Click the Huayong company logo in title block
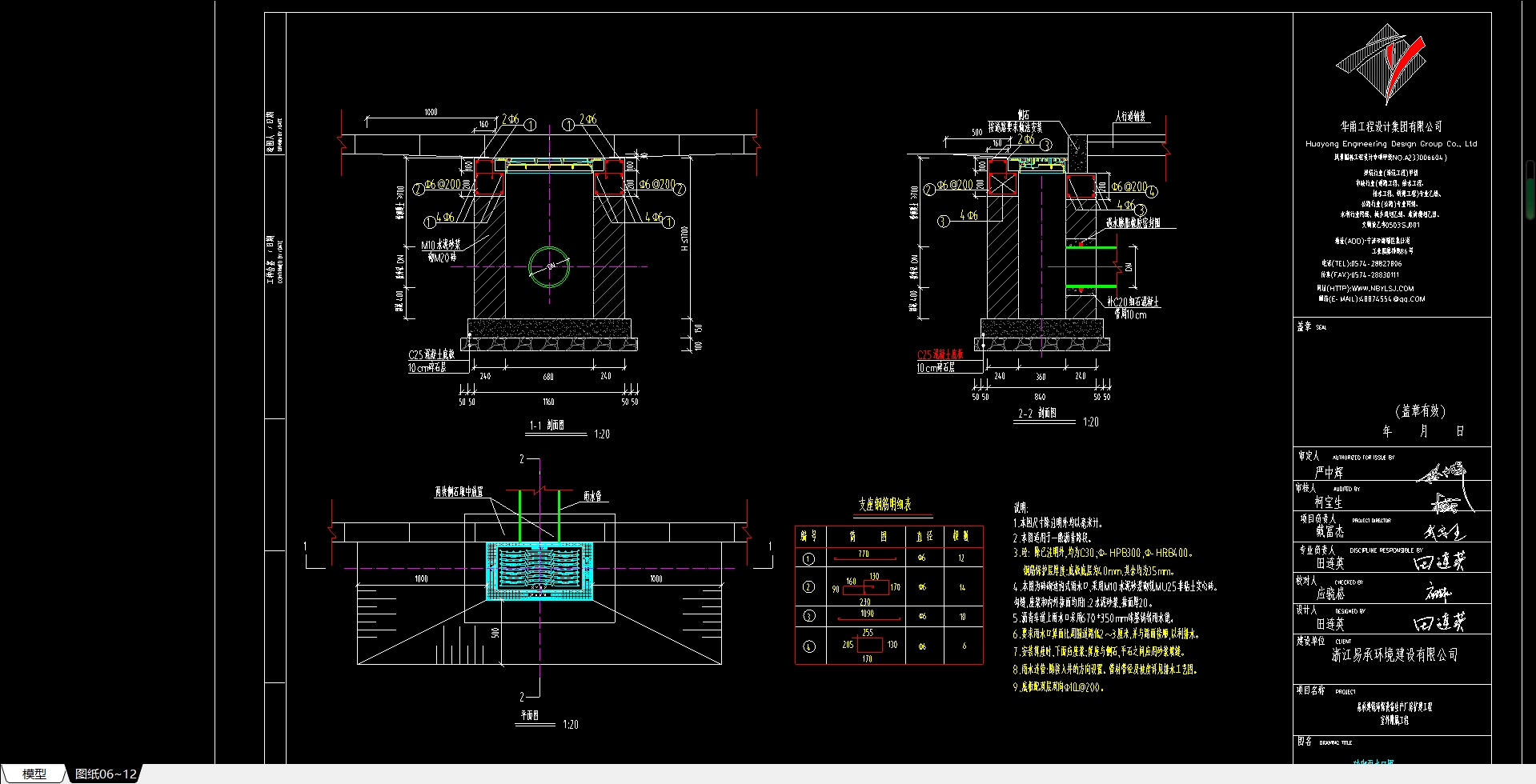1536x784 pixels. [1382, 63]
